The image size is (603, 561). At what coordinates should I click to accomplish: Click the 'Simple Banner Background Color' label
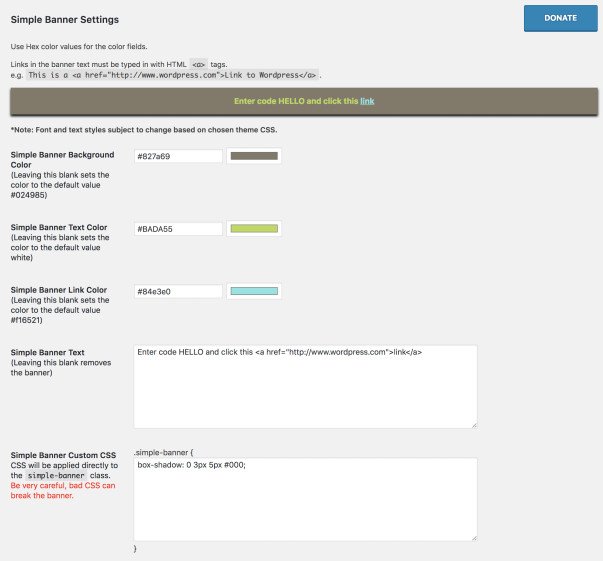pyautogui.click(x=62, y=160)
